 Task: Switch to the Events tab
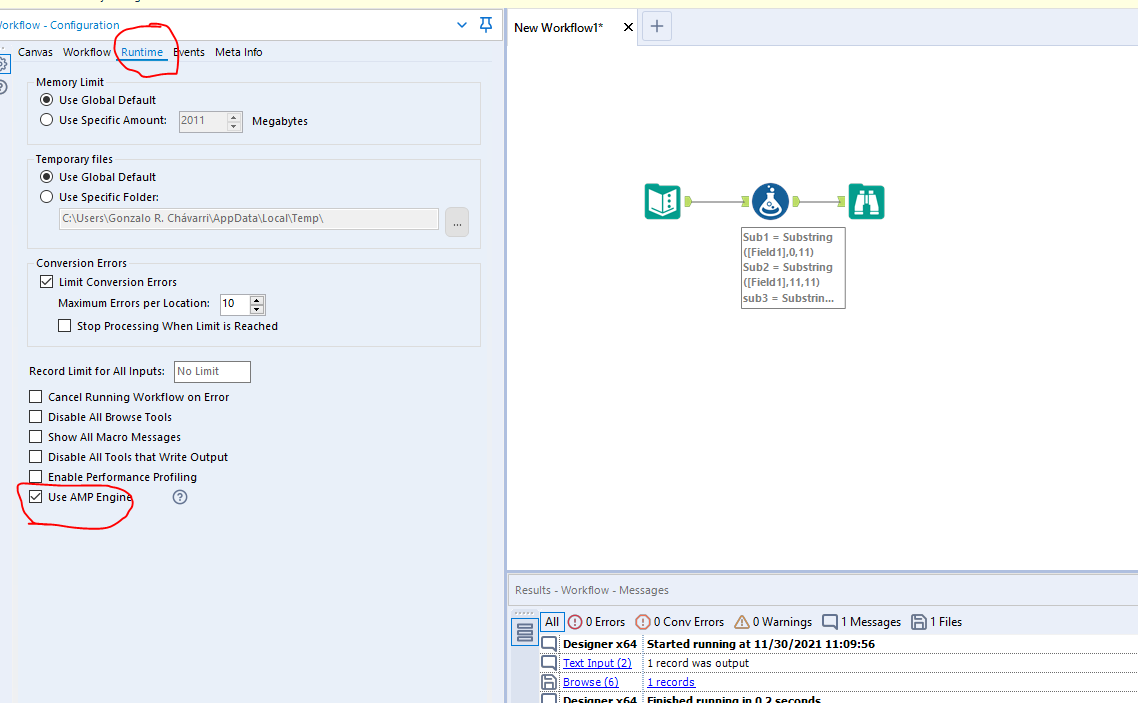189,52
